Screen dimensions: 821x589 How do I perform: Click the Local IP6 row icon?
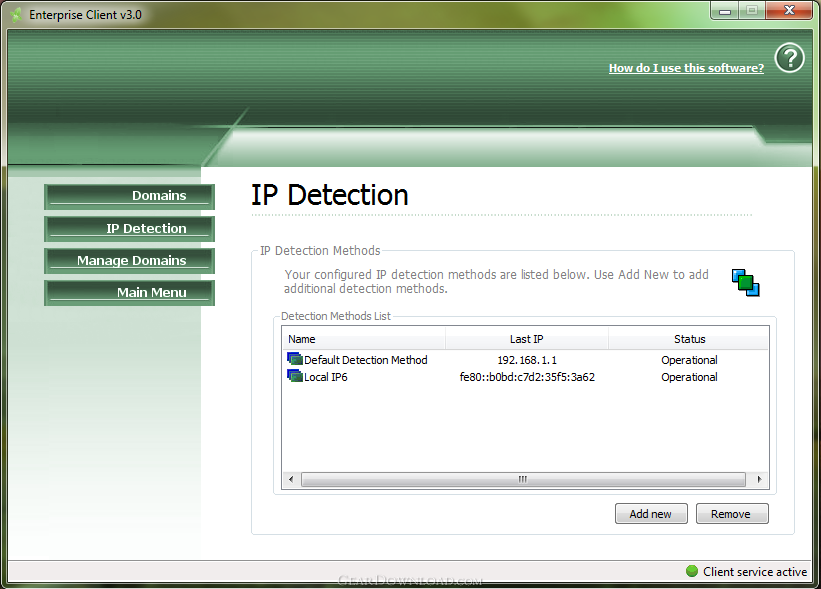pyautogui.click(x=295, y=377)
